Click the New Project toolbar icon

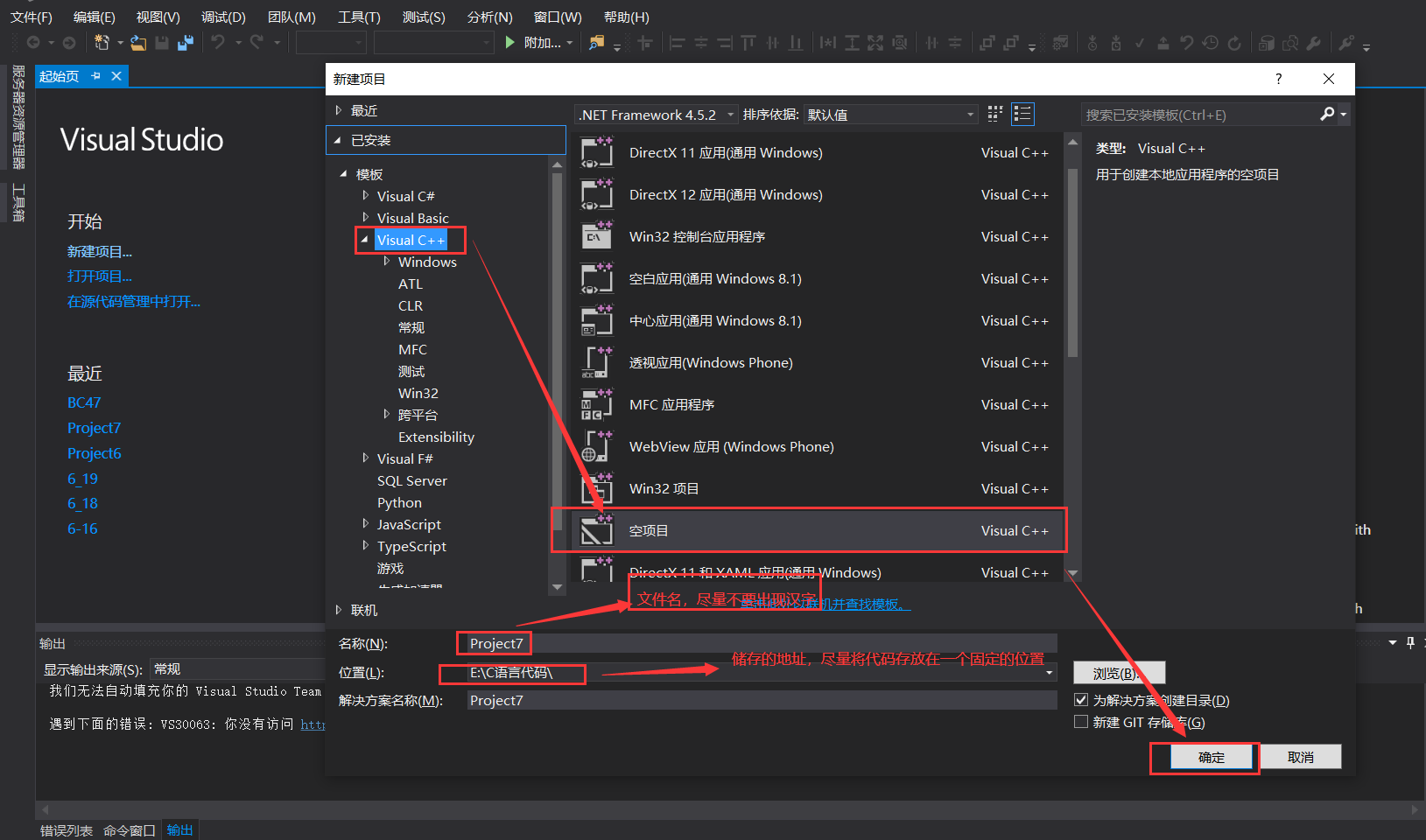tap(102, 42)
